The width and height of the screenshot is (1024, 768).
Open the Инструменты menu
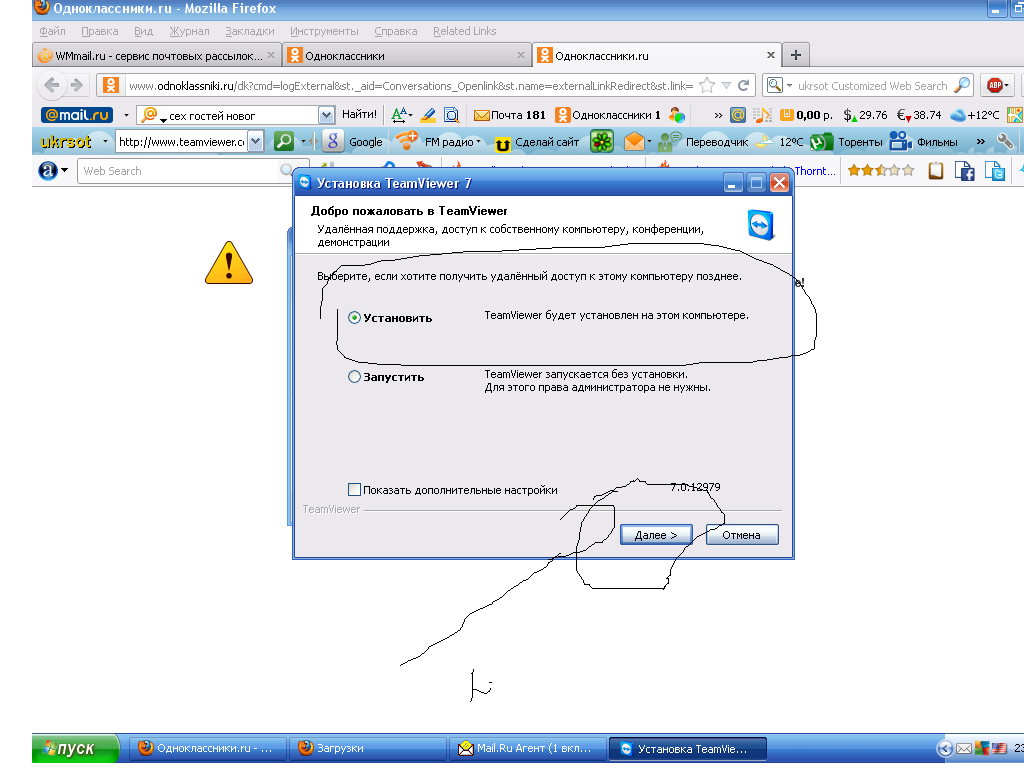pyautogui.click(x=324, y=31)
